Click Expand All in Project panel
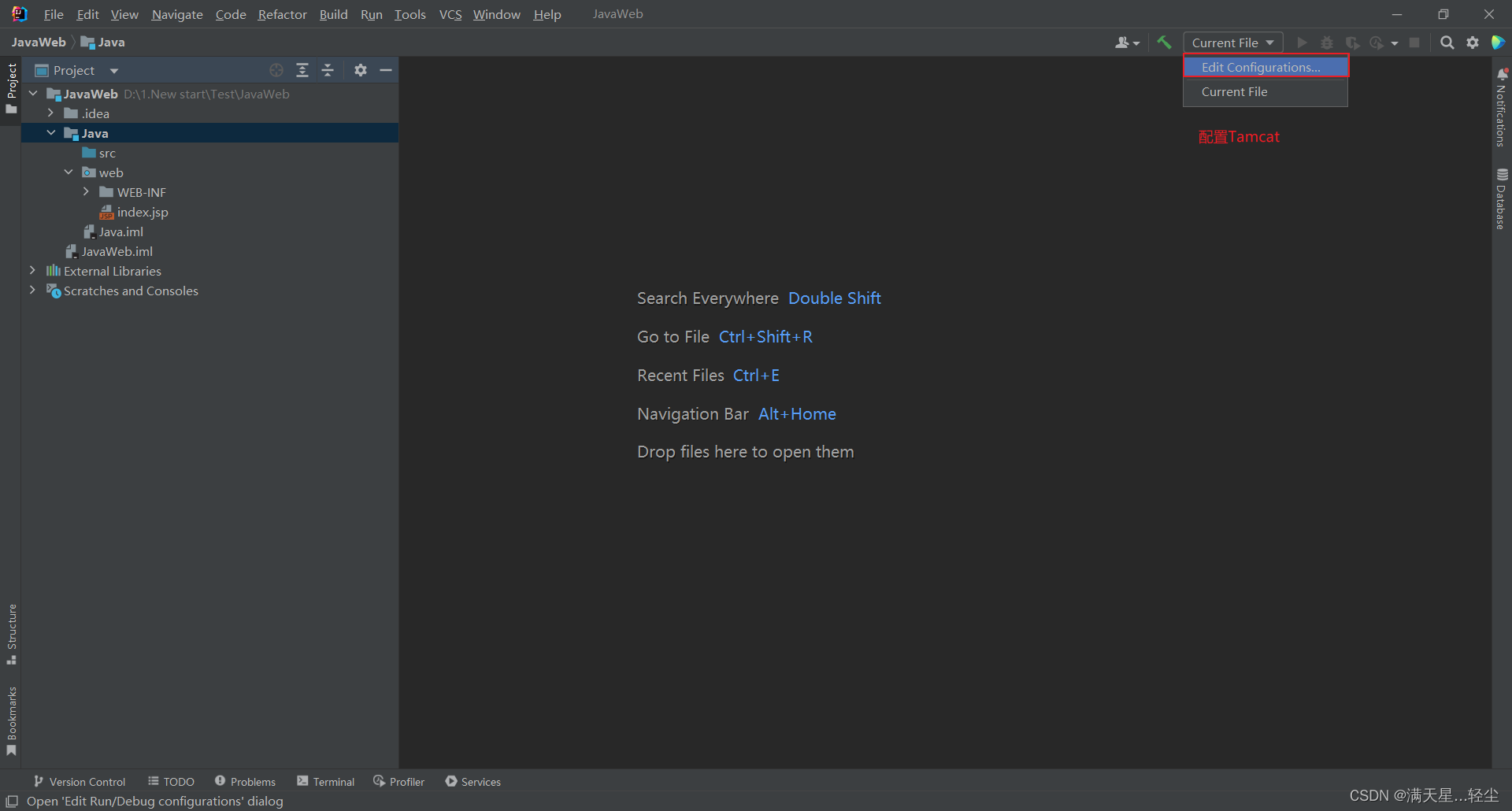 point(302,70)
